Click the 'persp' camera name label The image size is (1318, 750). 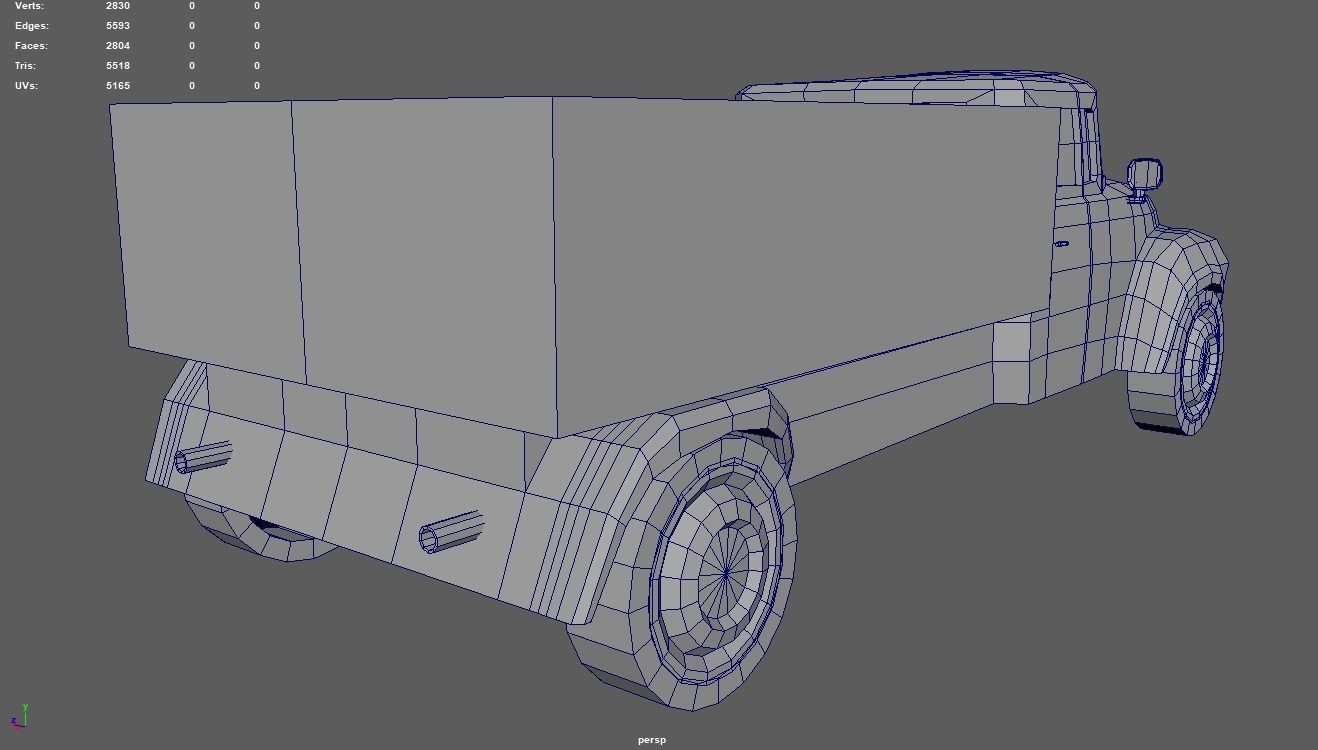651,740
